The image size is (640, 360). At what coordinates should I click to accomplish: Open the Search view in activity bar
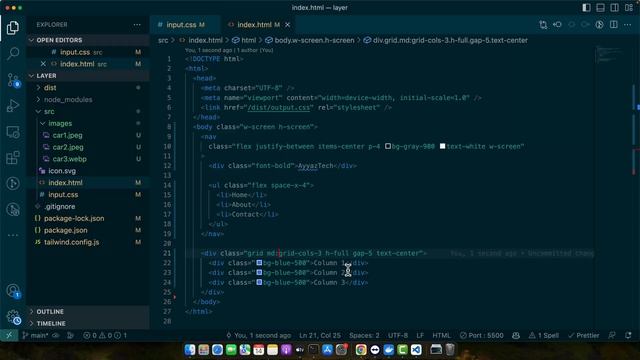[13, 53]
